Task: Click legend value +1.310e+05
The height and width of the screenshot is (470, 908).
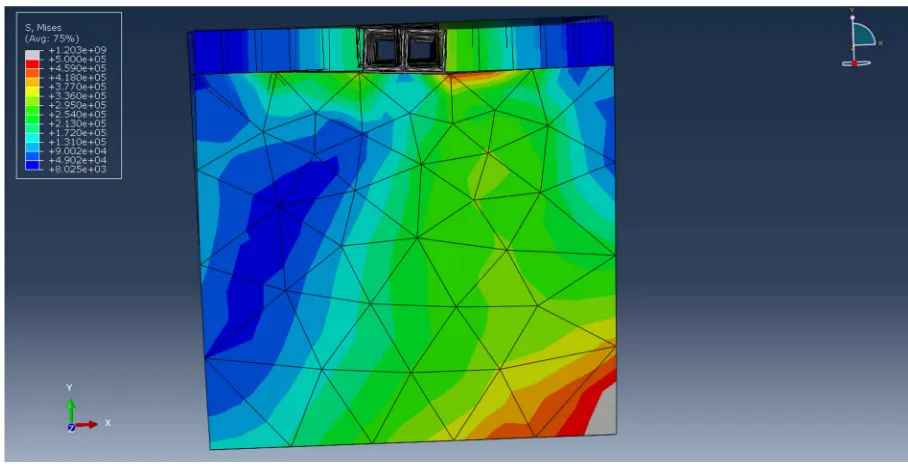Action: [77, 142]
